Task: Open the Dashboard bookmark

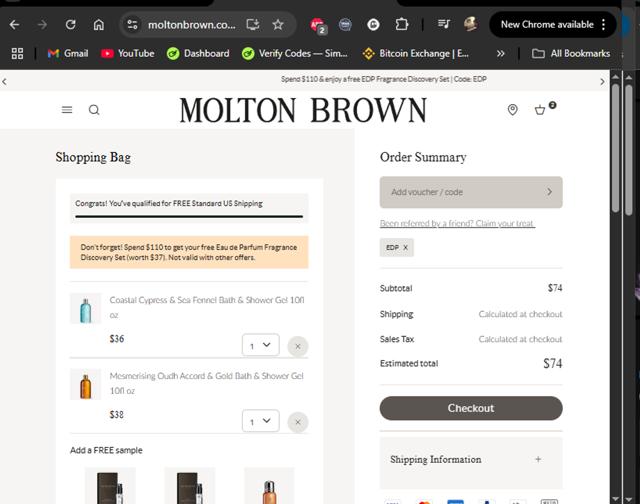Action: pyautogui.click(x=198, y=53)
